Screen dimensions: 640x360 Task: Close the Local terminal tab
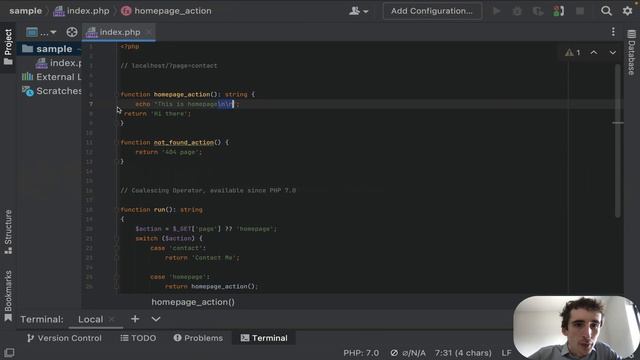tap(112, 319)
